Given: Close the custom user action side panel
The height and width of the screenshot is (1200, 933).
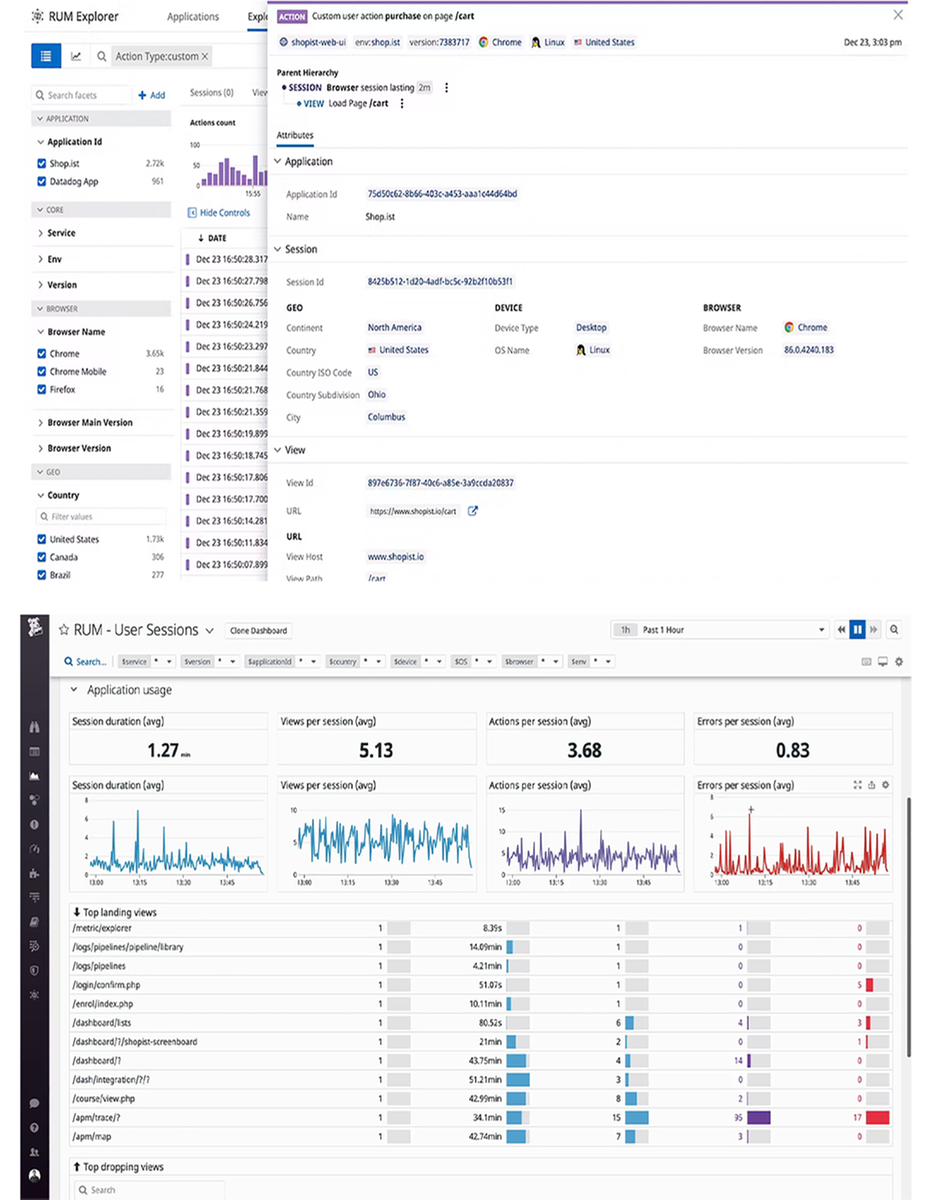Looking at the screenshot, I should 897,14.
